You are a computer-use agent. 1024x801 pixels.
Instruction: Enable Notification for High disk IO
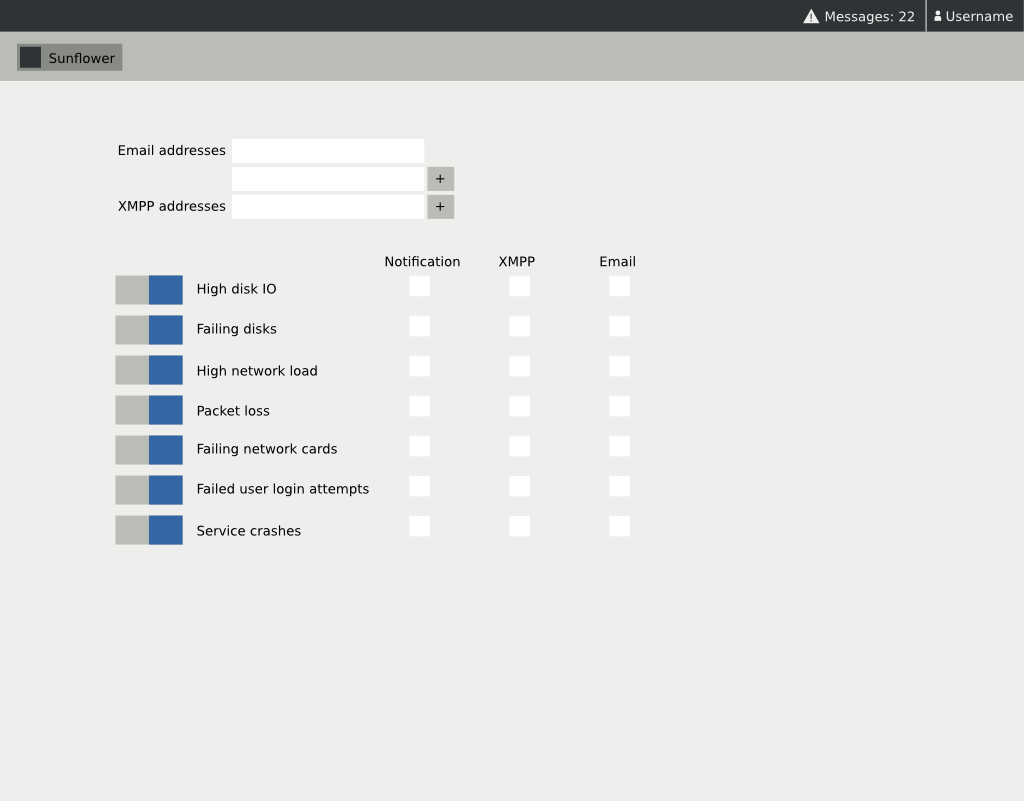coord(419,286)
